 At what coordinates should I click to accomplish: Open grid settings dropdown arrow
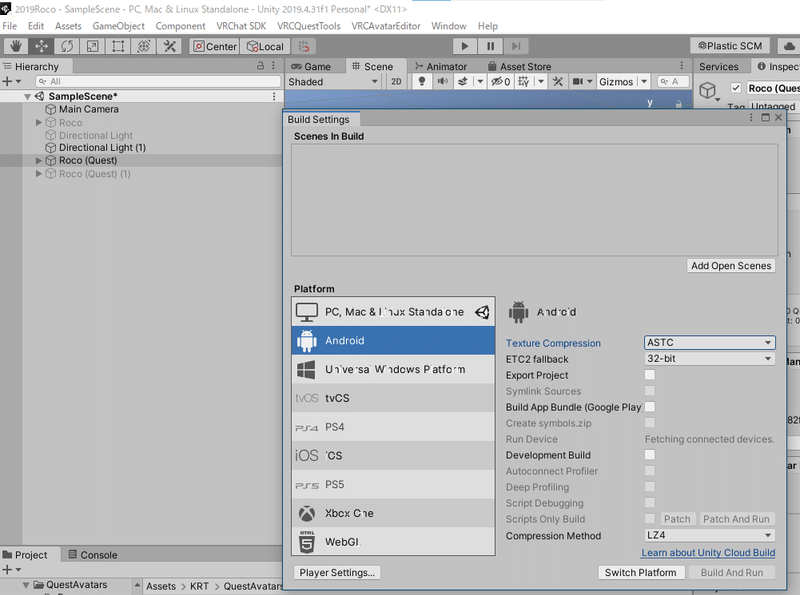(541, 81)
